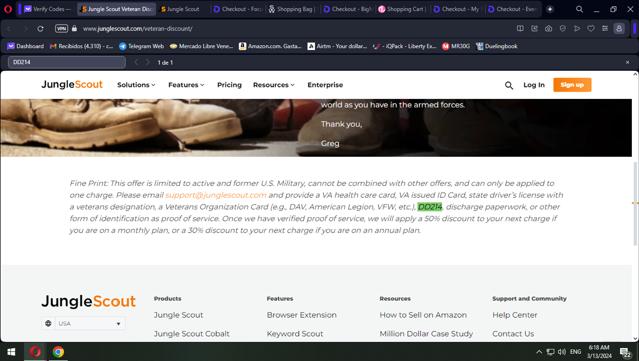This screenshot has height=361, width=639.
Task: Switch to the Verify Codes tab
Action: click(x=47, y=9)
